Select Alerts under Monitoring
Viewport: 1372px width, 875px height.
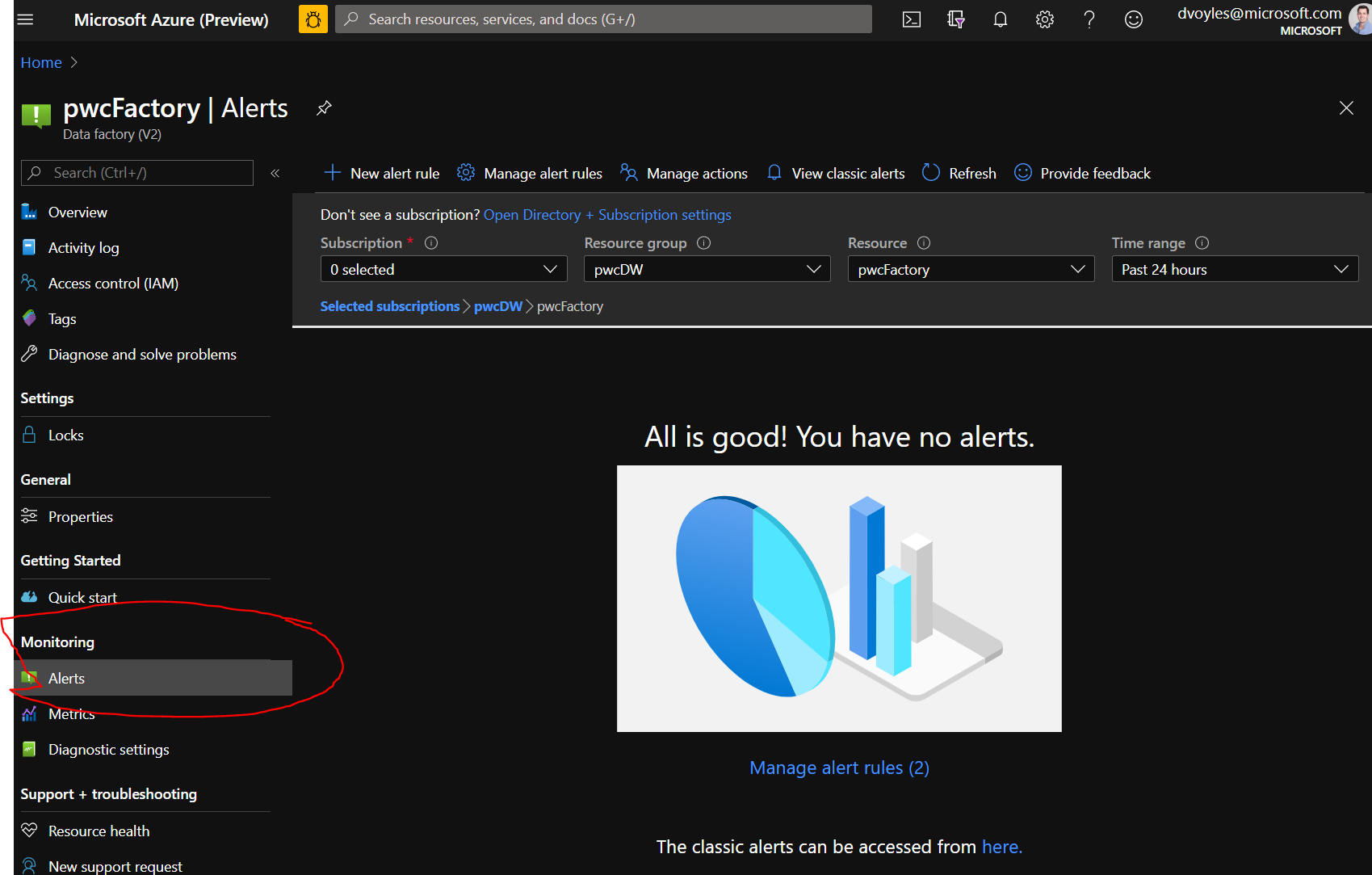point(153,679)
